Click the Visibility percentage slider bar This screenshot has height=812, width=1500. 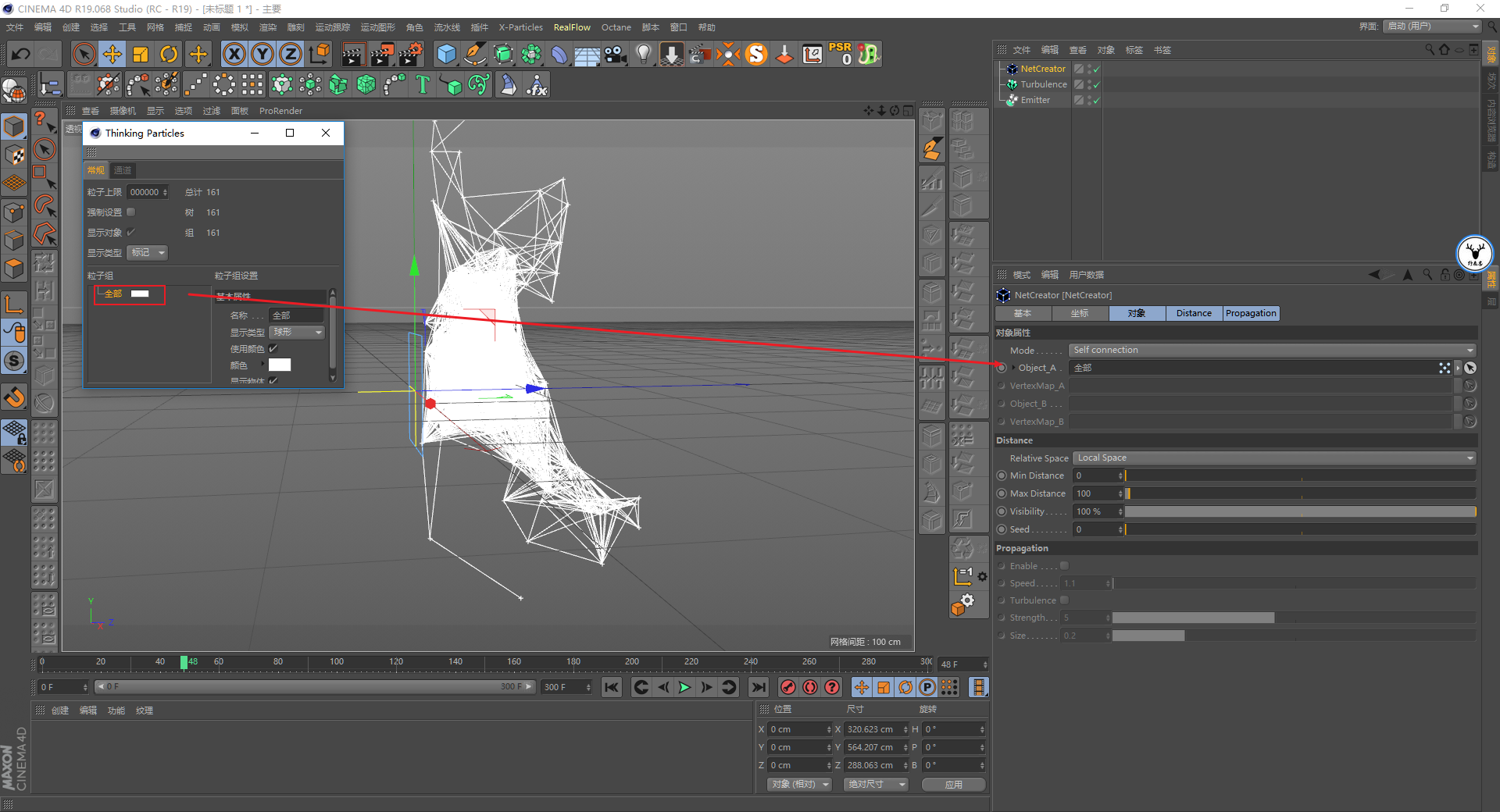pyautogui.click(x=1300, y=511)
